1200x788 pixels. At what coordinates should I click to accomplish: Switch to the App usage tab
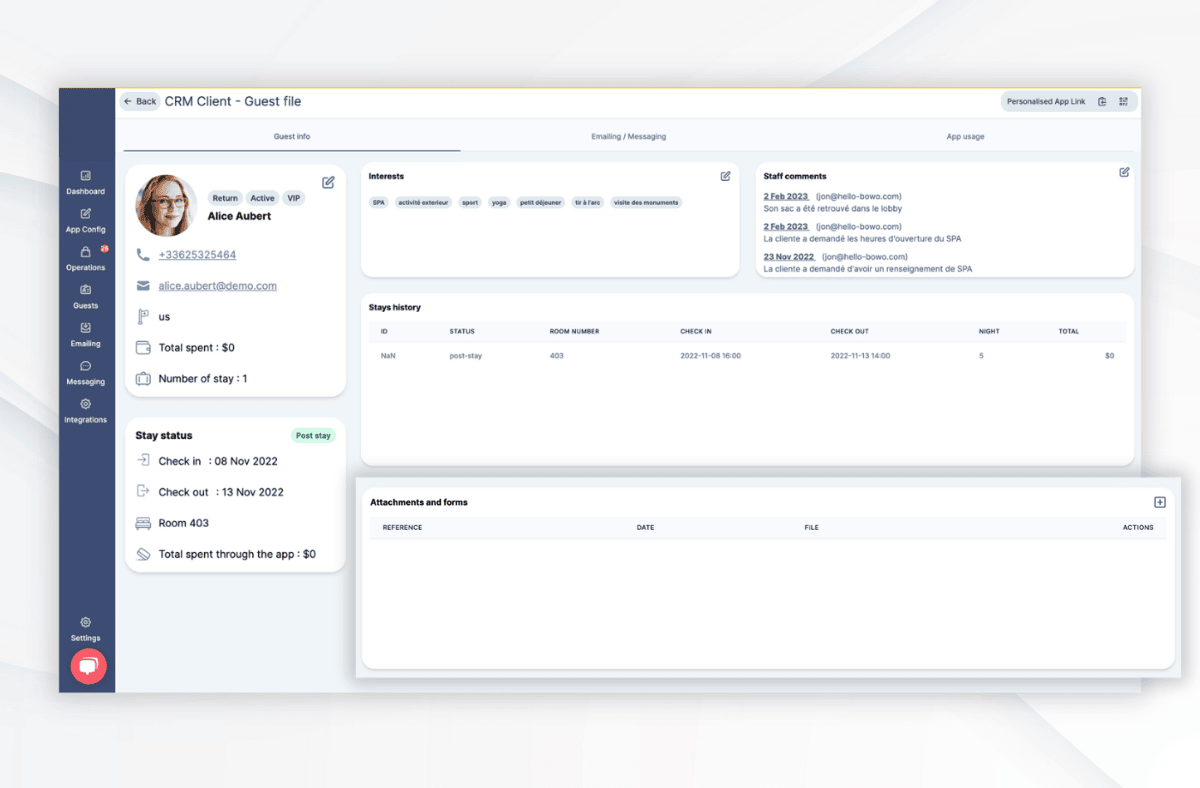(965, 136)
